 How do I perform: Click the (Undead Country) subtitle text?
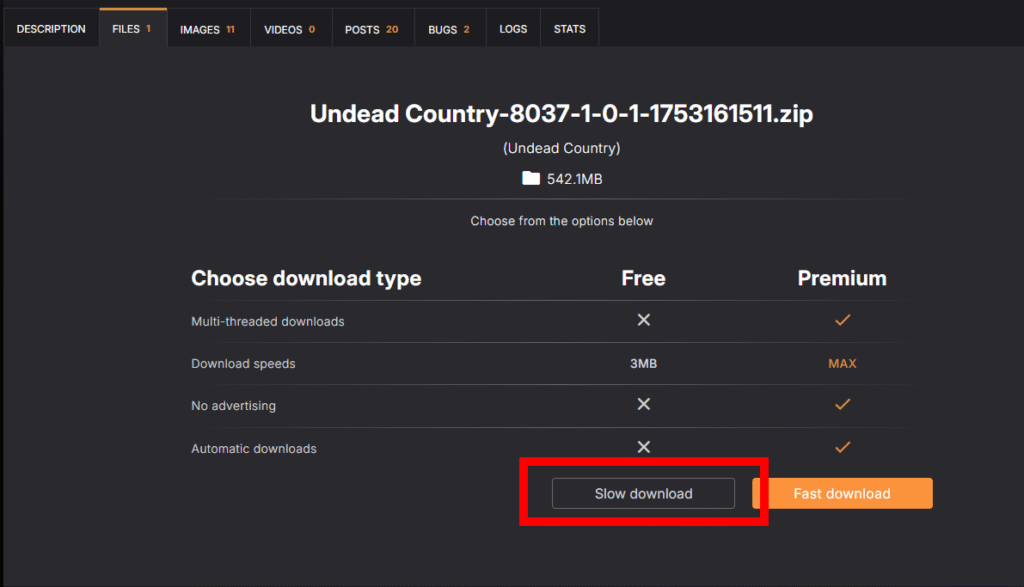click(x=562, y=148)
